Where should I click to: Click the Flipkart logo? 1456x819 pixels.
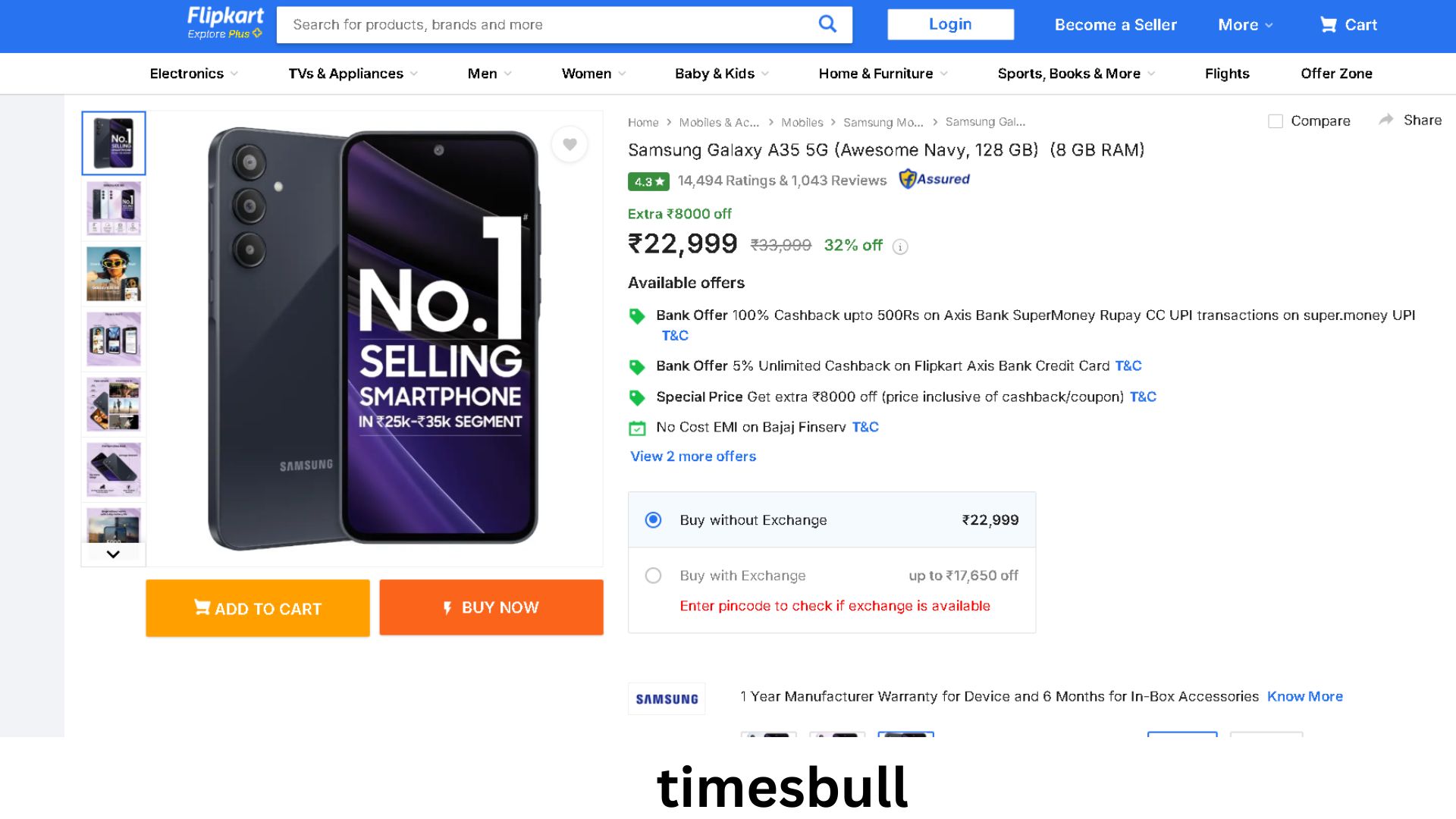pos(225,23)
